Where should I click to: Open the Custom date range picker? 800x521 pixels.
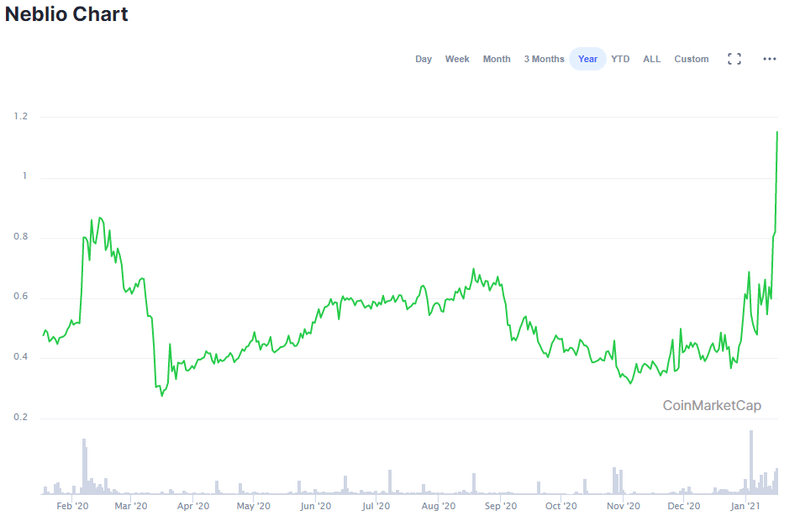coord(691,59)
